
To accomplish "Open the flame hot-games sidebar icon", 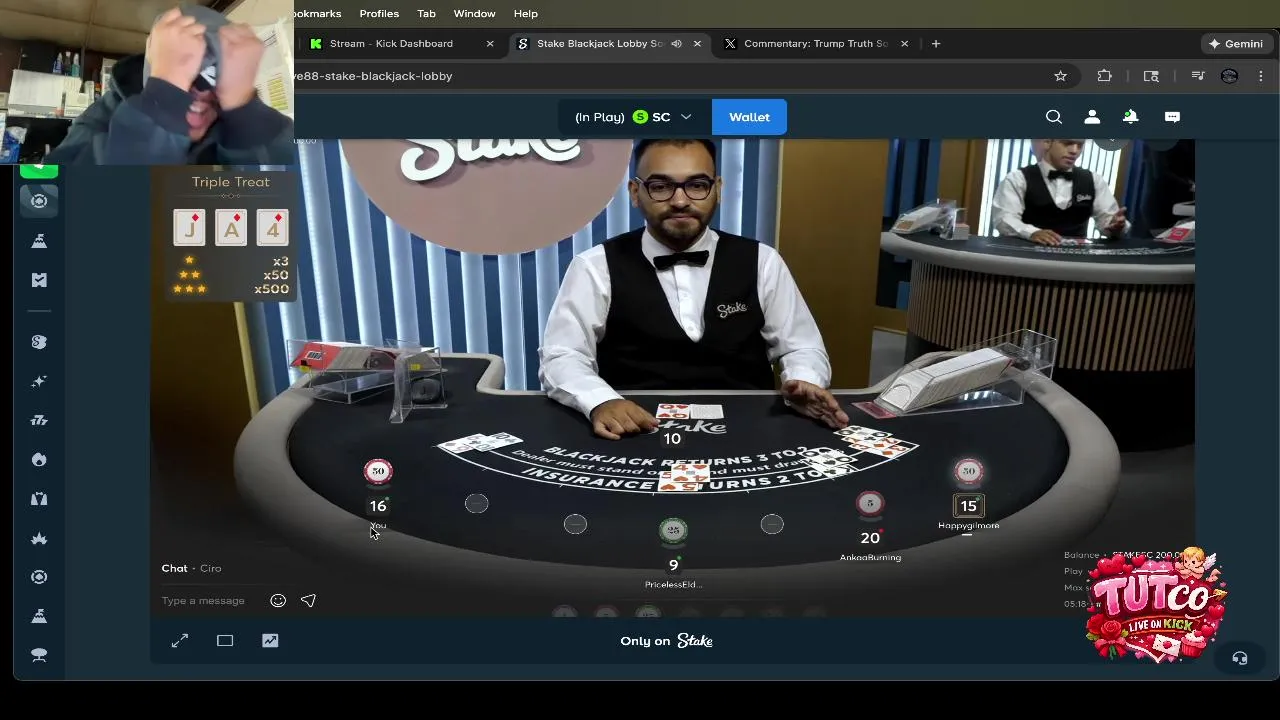I will coord(39,460).
